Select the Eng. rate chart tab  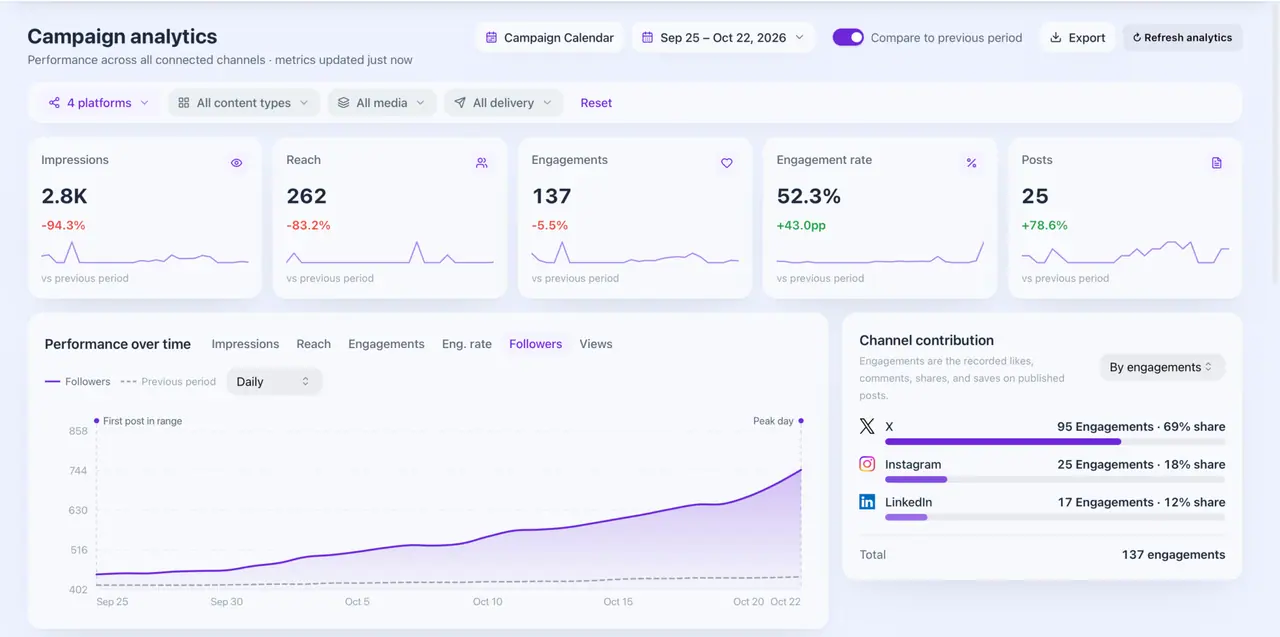coord(467,344)
